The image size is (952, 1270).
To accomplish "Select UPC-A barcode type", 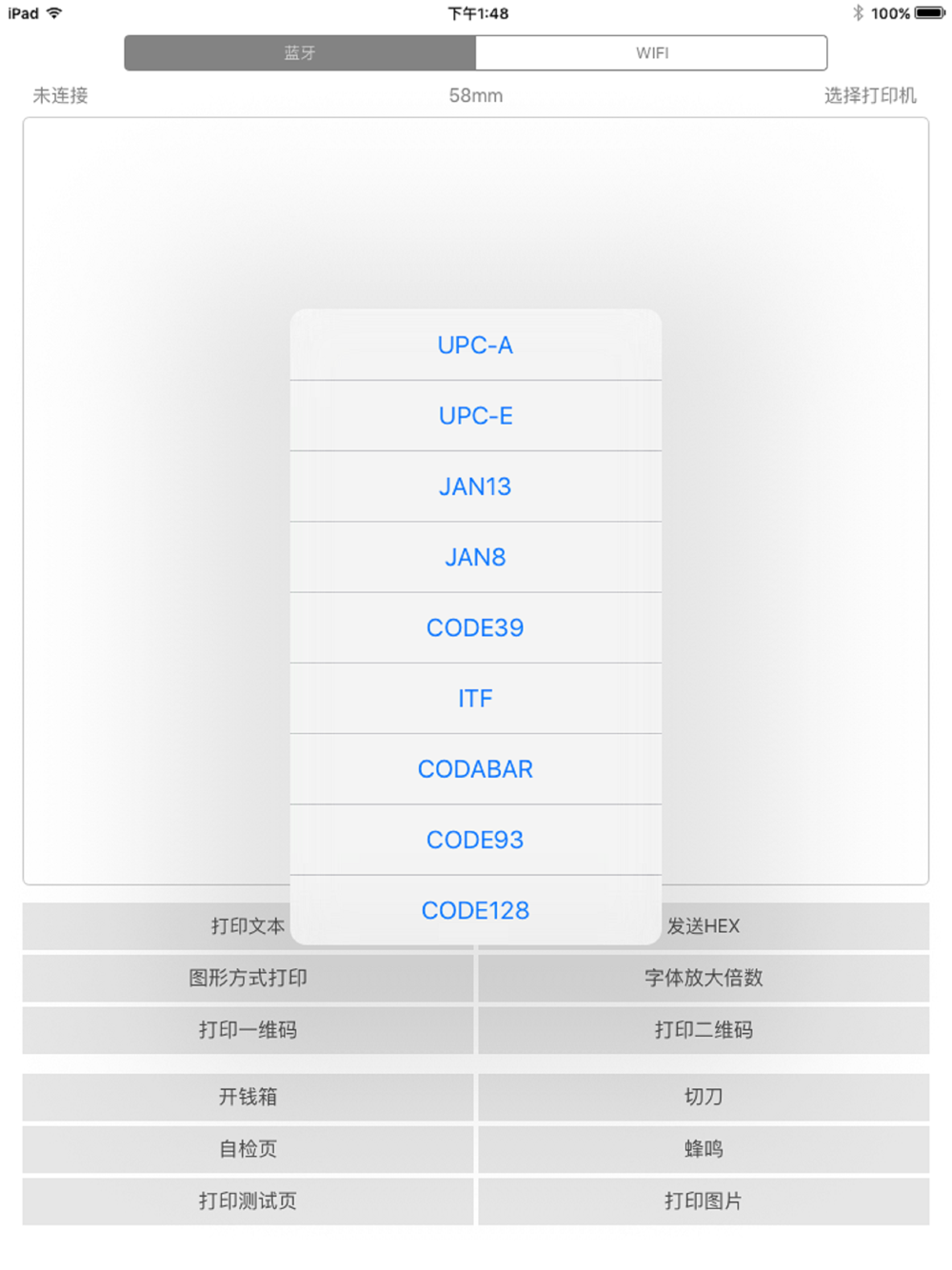I will coord(475,345).
